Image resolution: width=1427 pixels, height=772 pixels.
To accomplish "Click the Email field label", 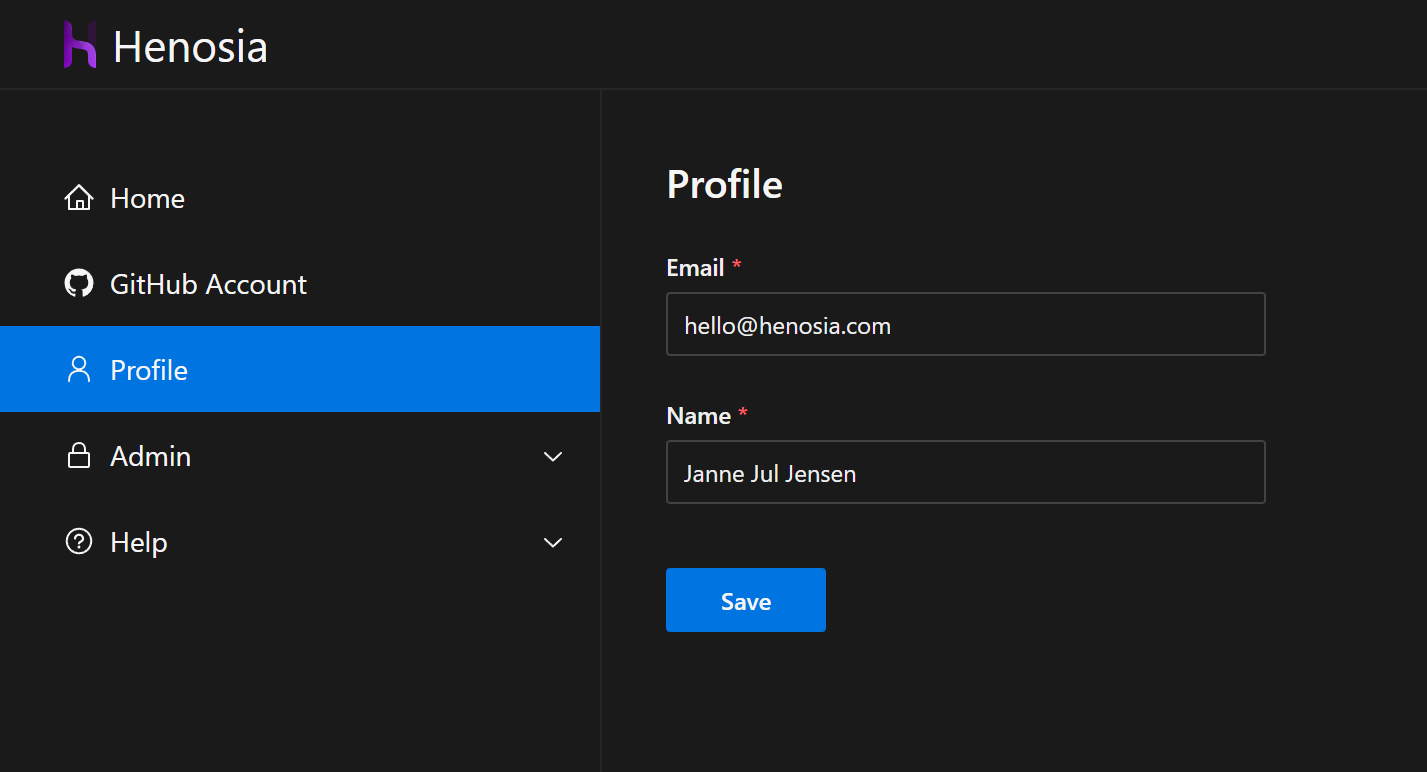I will pyautogui.click(x=696, y=268).
